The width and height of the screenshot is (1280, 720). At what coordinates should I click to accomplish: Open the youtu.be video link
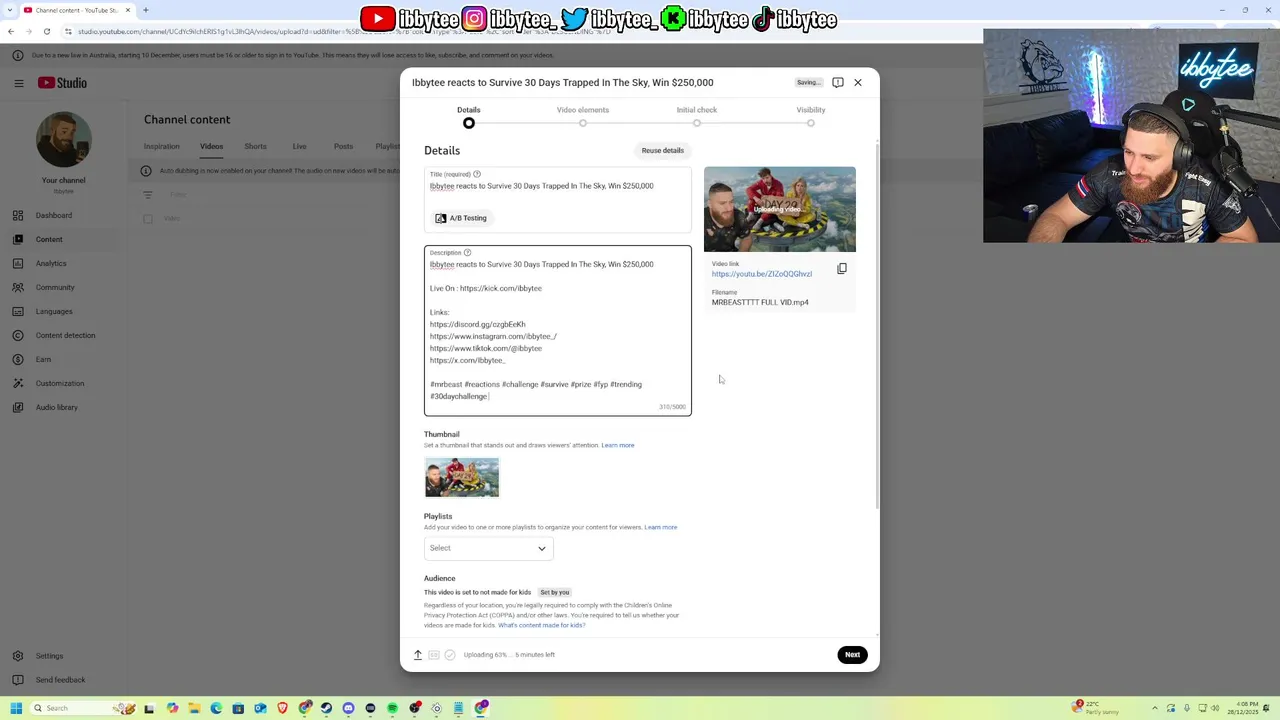pyautogui.click(x=762, y=274)
